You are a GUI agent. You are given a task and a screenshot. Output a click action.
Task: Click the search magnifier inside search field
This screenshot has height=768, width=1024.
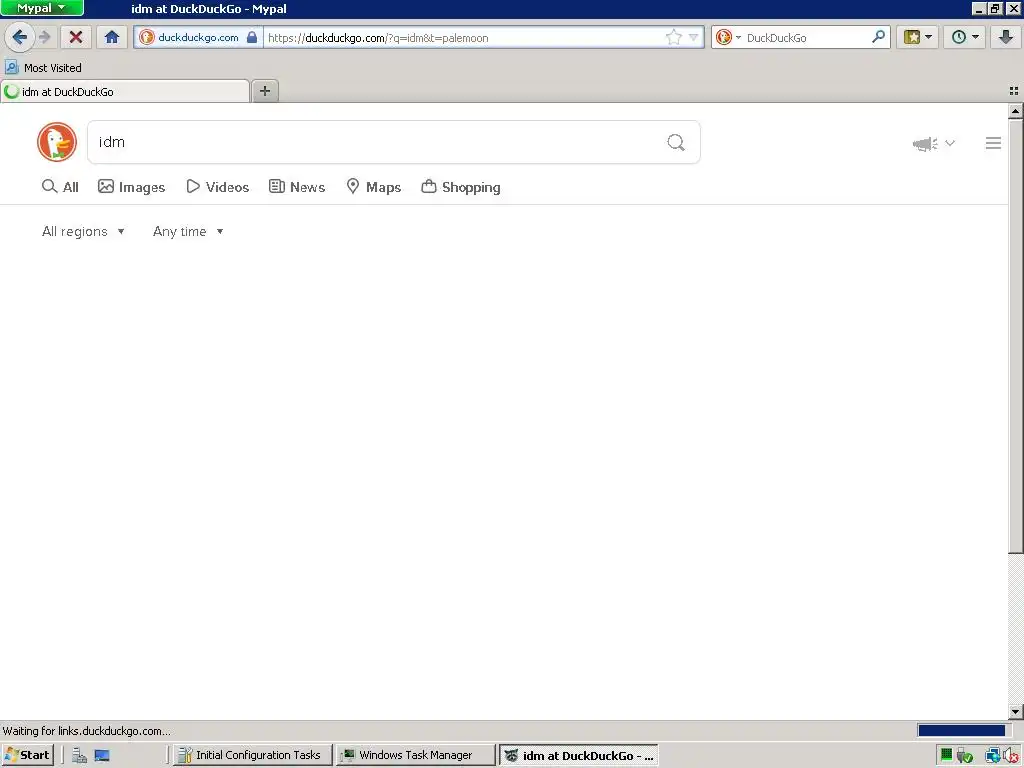click(x=676, y=142)
